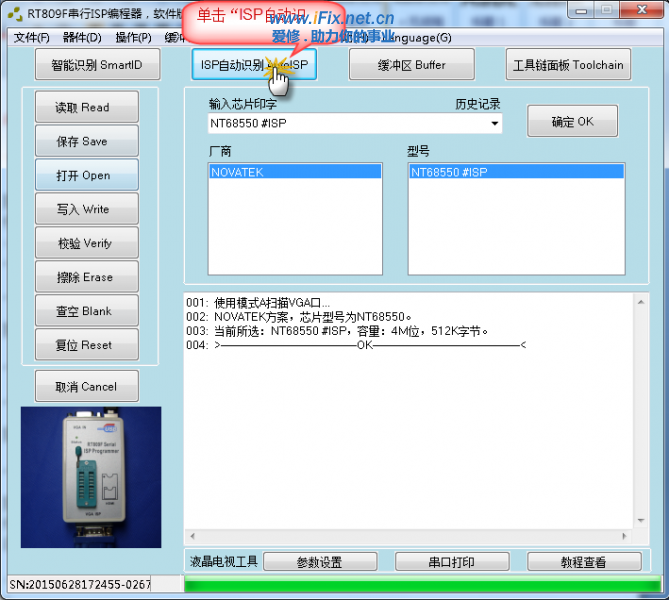Viewport: 669px width, 600px height.
Task: Click the 读取 Read button
Action: tap(86, 108)
